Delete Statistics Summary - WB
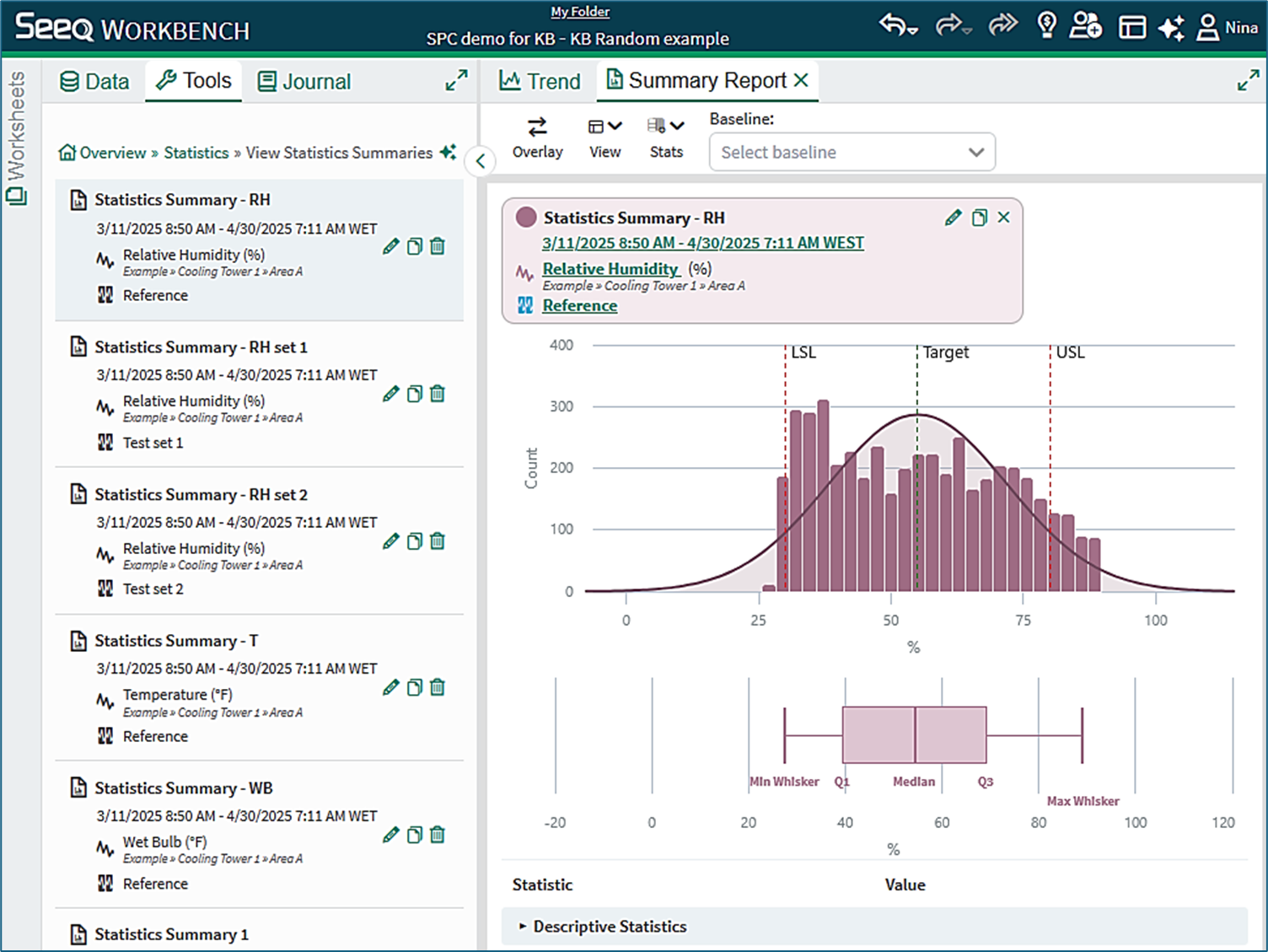This screenshot has width=1268, height=952. pos(438,835)
